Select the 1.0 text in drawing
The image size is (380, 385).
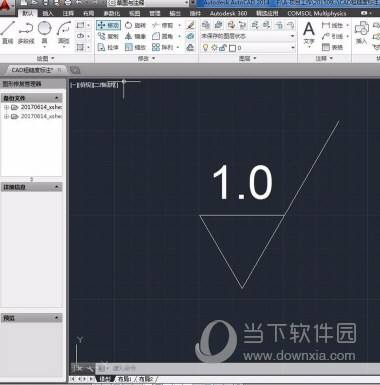click(243, 182)
